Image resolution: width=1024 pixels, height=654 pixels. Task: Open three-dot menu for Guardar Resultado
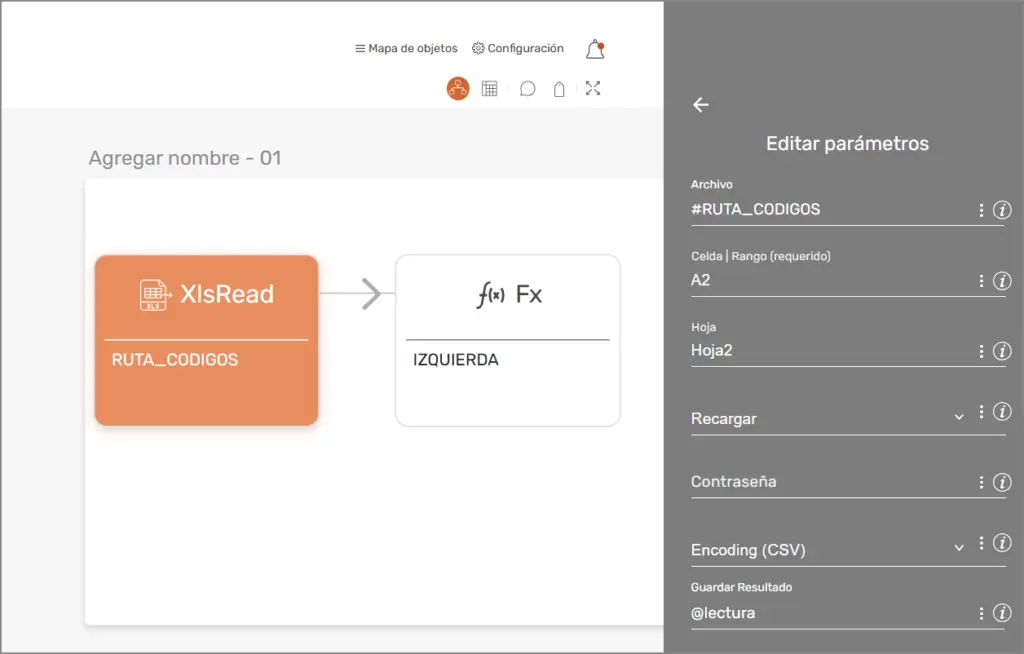click(981, 613)
